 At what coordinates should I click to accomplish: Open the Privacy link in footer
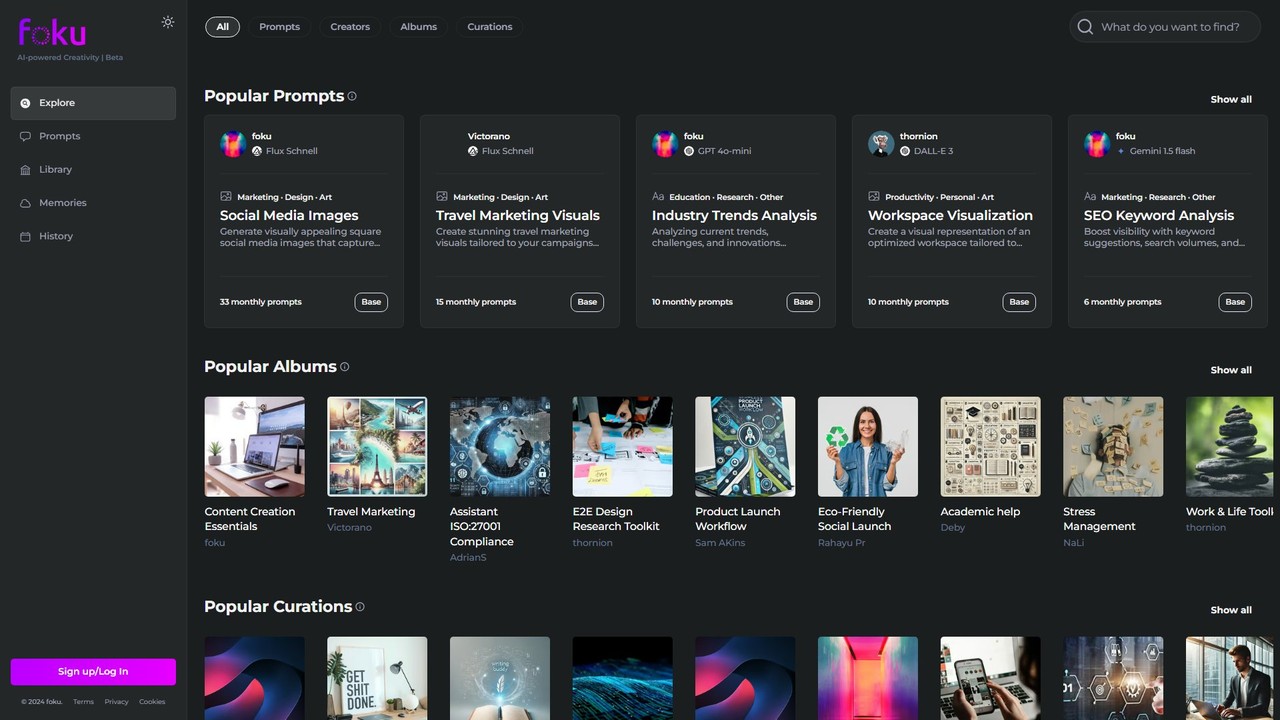(117, 702)
